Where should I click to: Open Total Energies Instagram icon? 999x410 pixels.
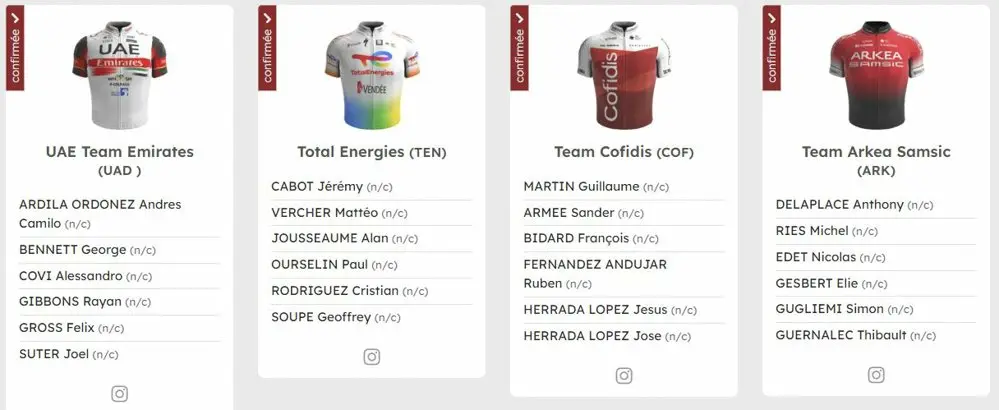(371, 357)
